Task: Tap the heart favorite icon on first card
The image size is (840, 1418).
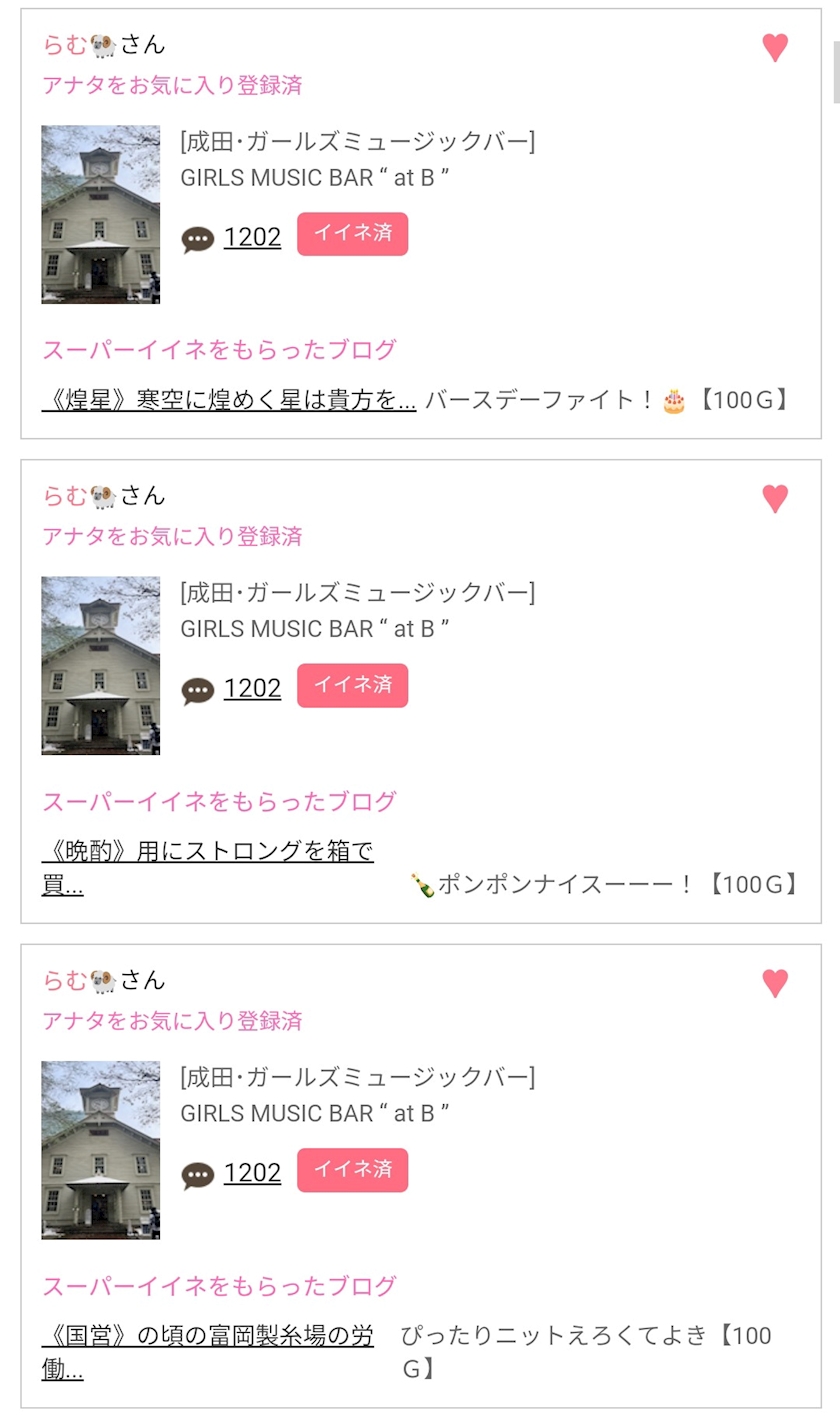Action: pyautogui.click(x=775, y=47)
